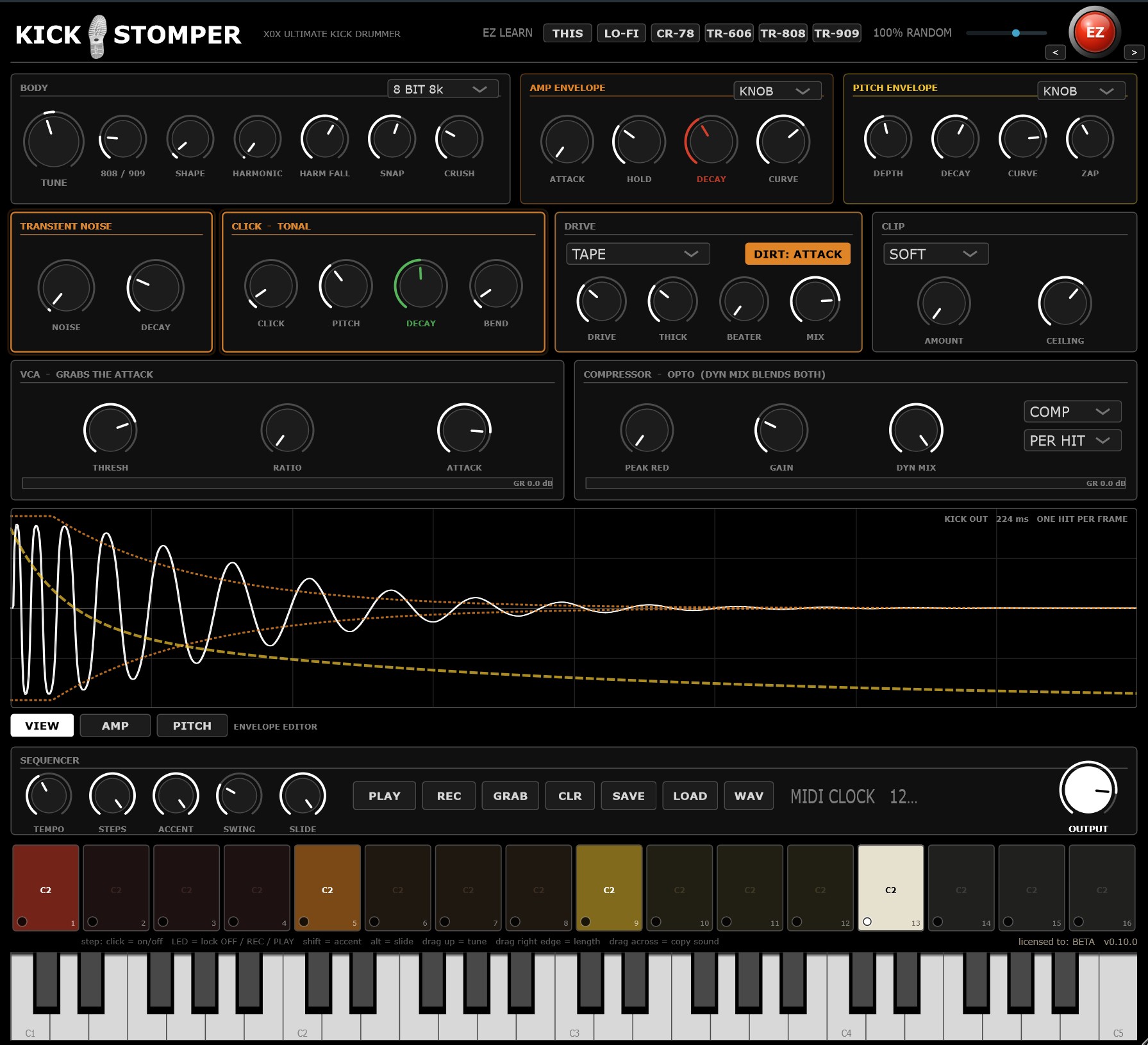Click the Pitch Envelope DEPTH knob
Screen dimensions: 1148x1045
coord(888,138)
